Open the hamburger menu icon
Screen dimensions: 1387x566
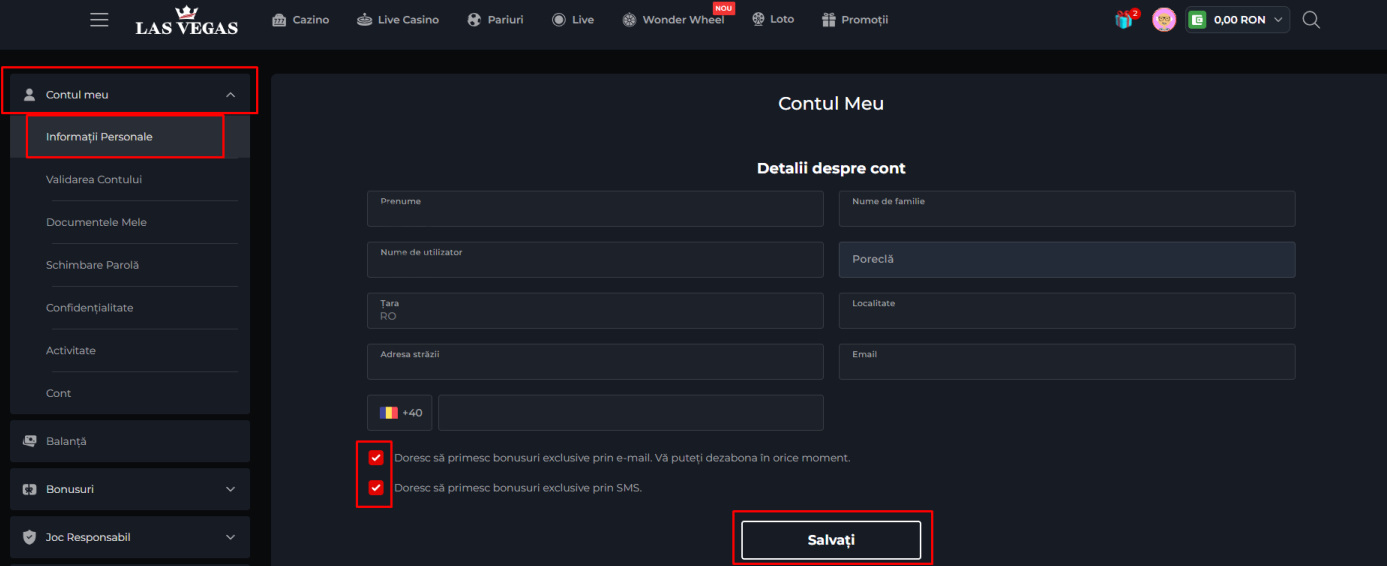[x=99, y=20]
